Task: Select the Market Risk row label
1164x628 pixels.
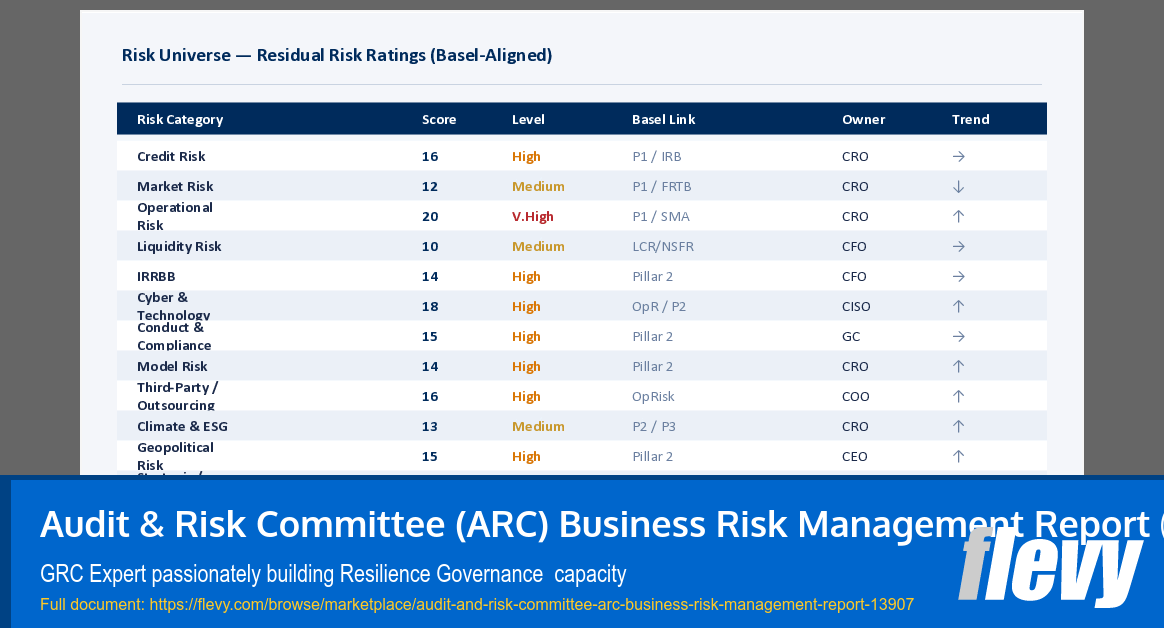Action: (175, 186)
